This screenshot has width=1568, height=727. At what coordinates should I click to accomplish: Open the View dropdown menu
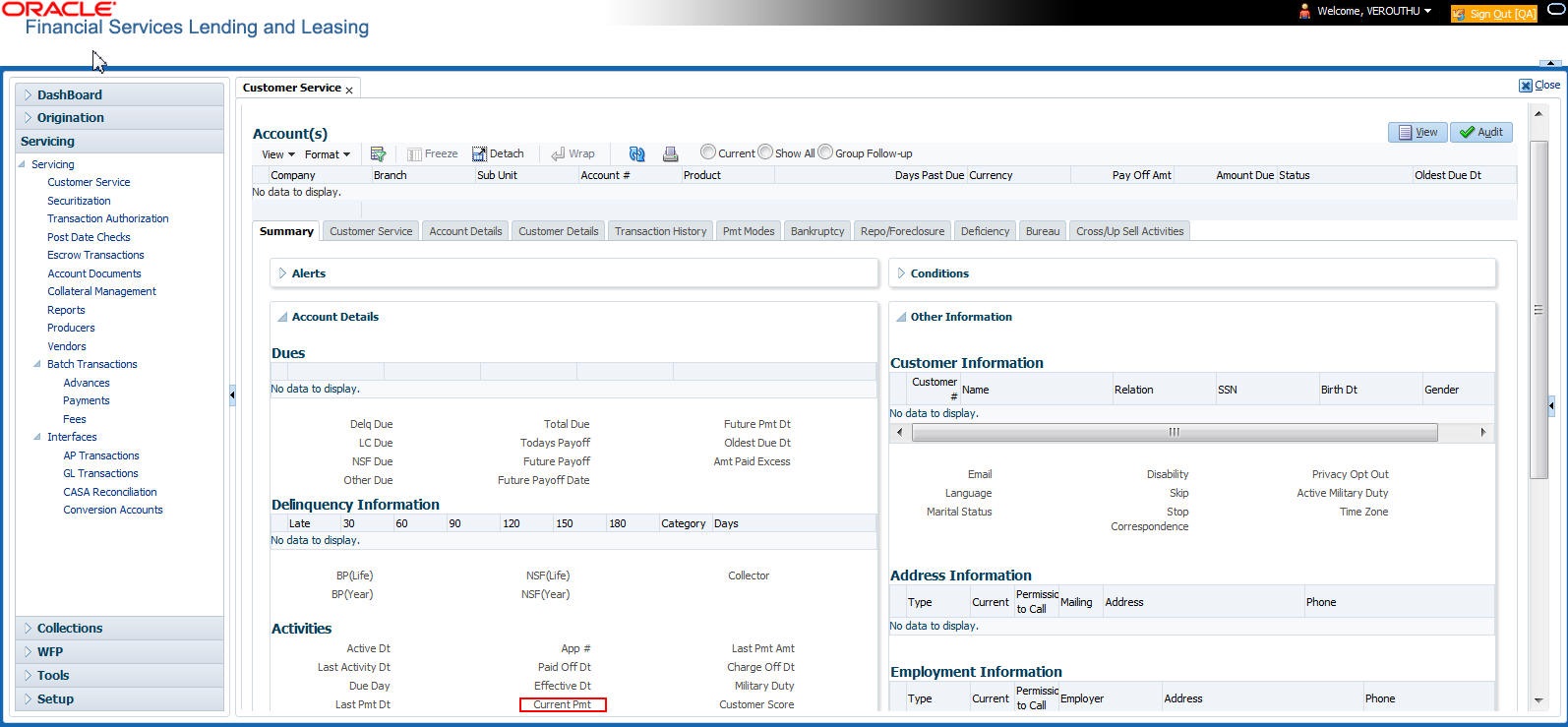tap(277, 154)
